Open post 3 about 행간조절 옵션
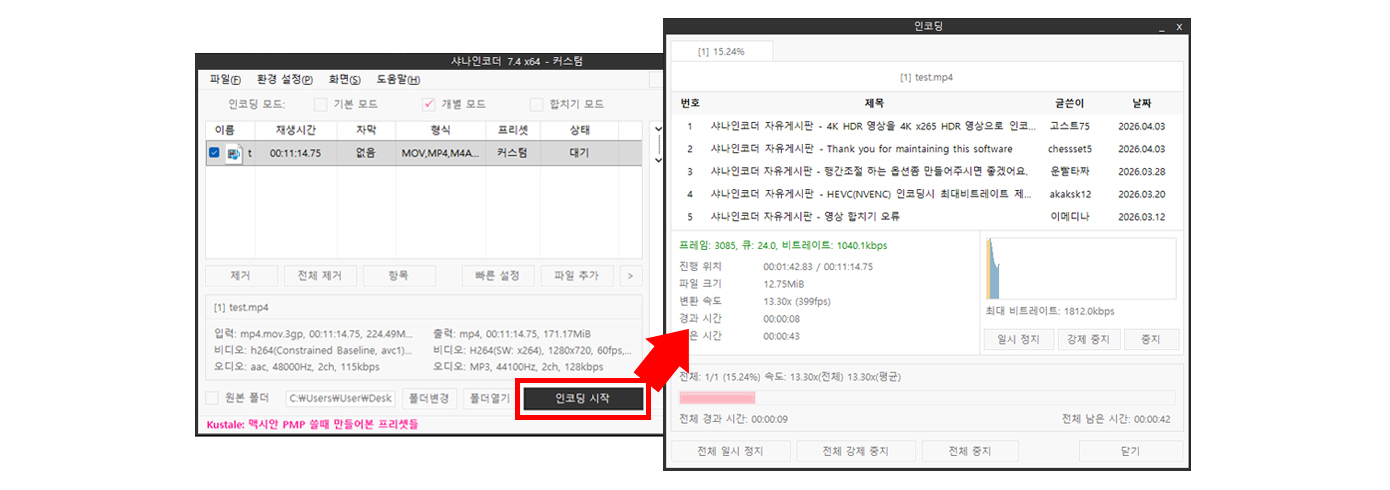 tap(869, 171)
